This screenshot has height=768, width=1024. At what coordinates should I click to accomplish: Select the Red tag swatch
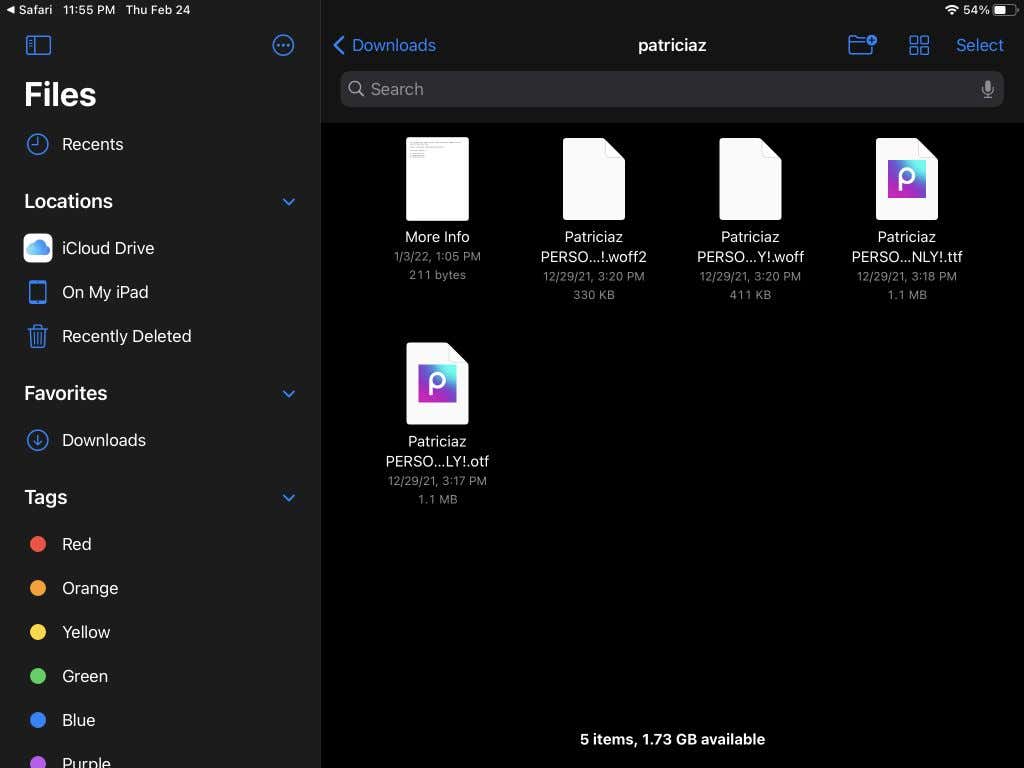(x=37, y=544)
